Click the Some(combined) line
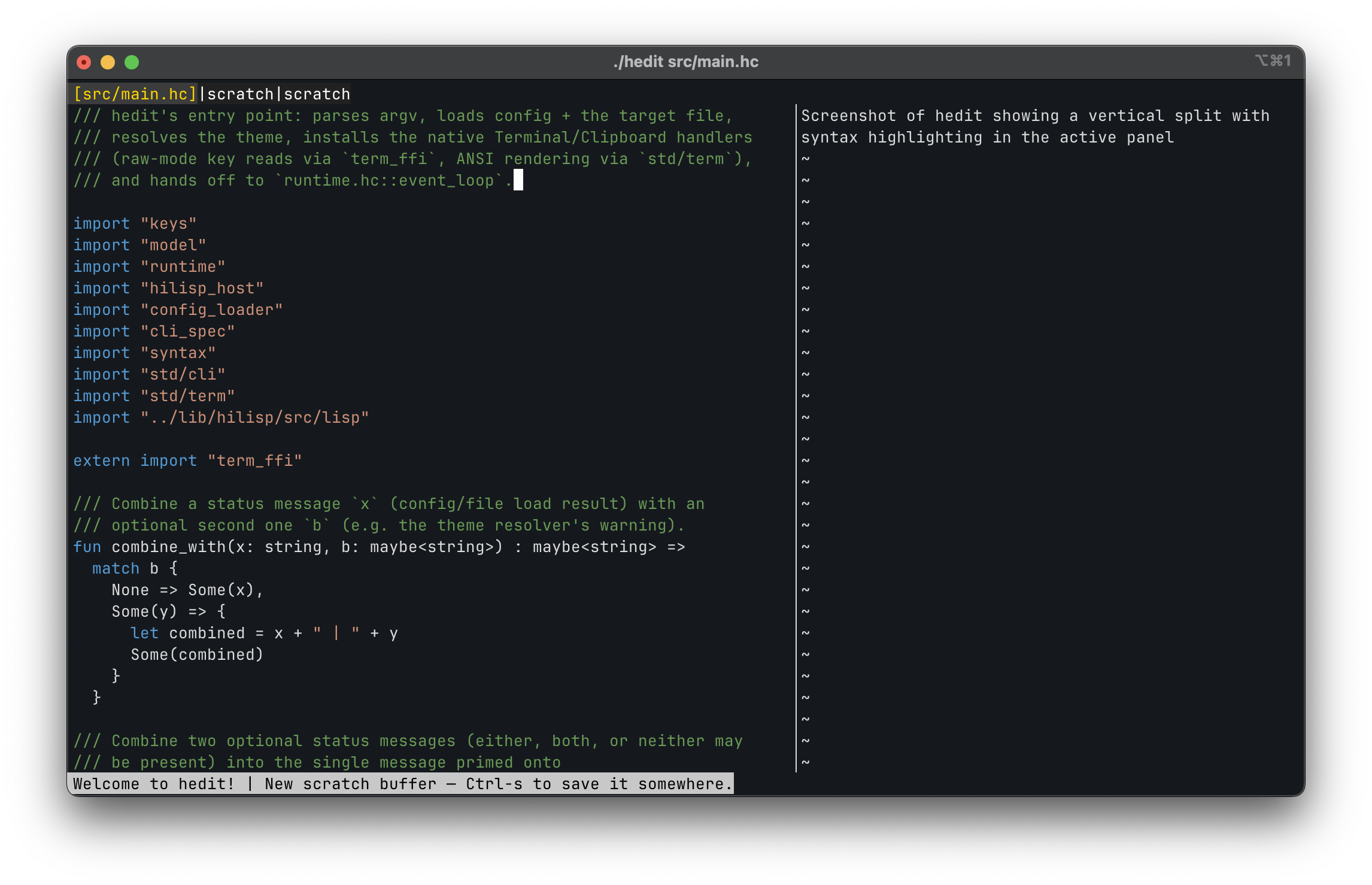This screenshot has height=885, width=1372. [x=198, y=654]
